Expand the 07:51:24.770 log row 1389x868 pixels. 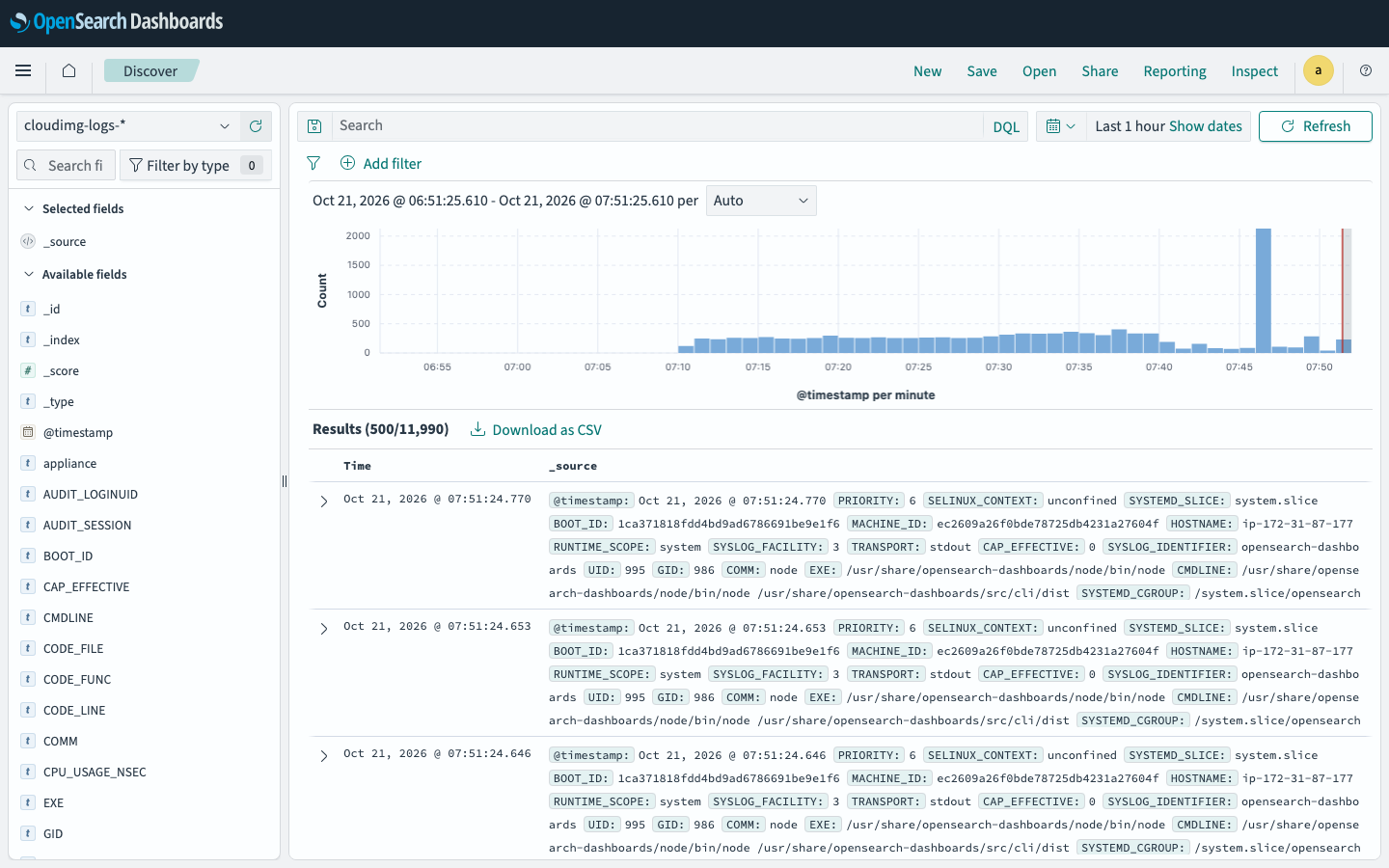[324, 502]
